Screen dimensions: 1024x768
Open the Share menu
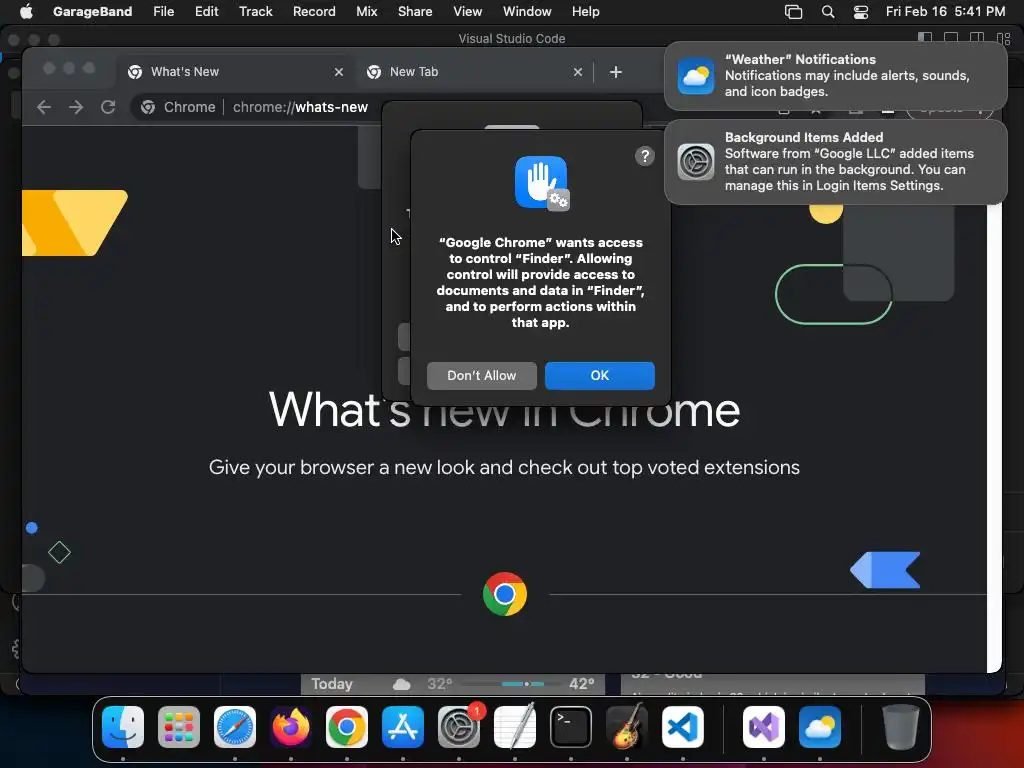tap(415, 11)
